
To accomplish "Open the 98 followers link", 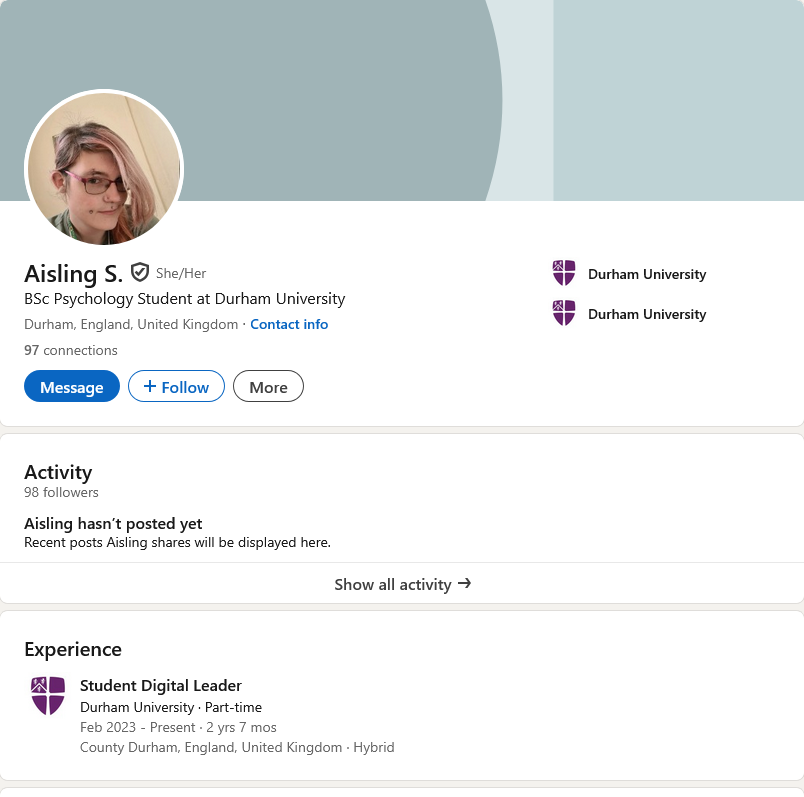I will click(x=61, y=492).
